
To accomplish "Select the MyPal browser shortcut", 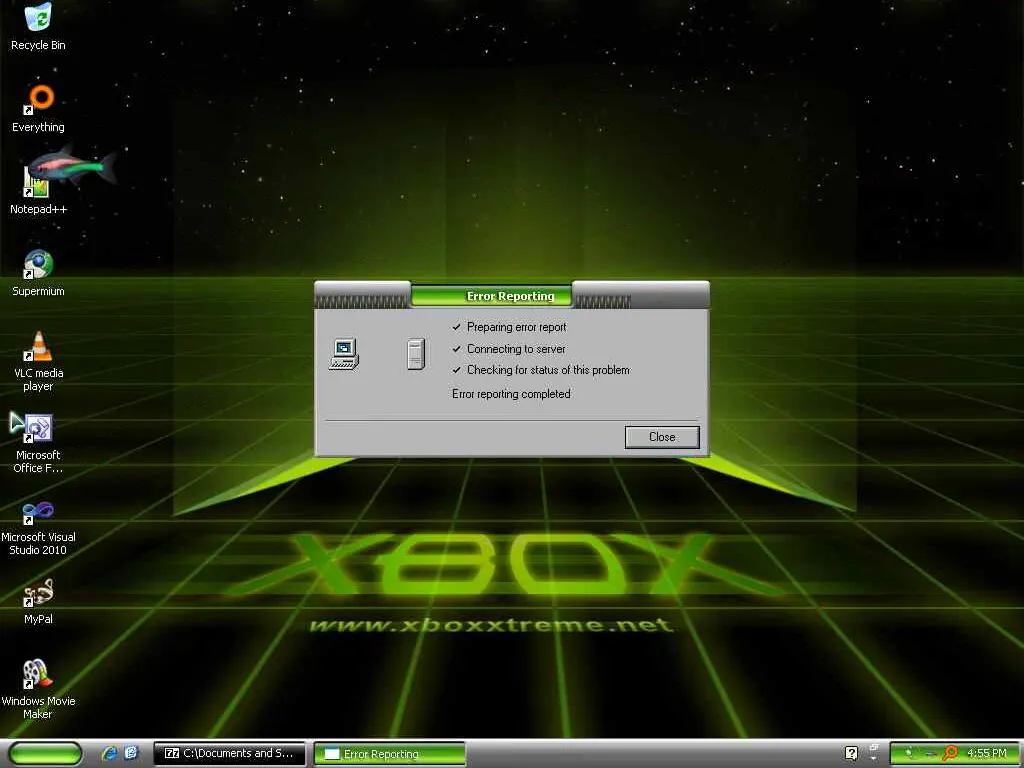I will (x=38, y=601).
